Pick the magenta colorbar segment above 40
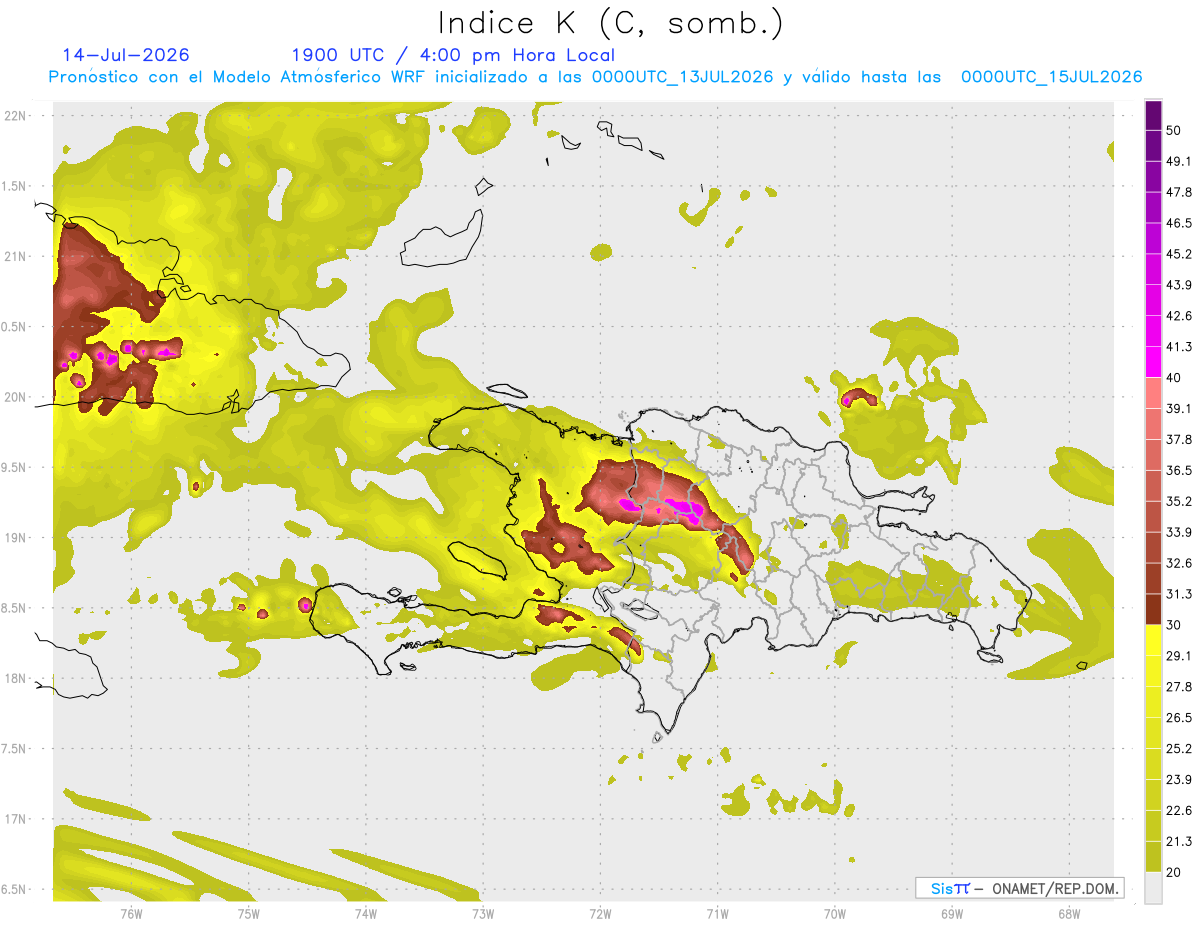Viewport: 1200px width, 927px height. point(1153,361)
